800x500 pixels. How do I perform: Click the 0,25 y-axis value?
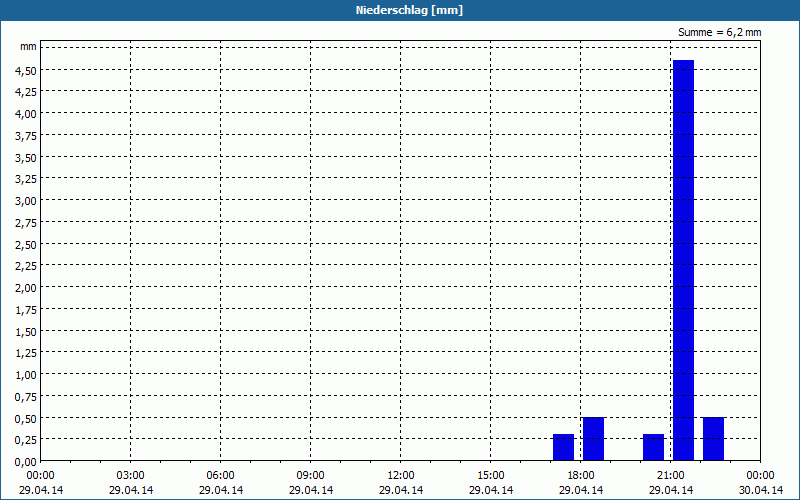26,440
